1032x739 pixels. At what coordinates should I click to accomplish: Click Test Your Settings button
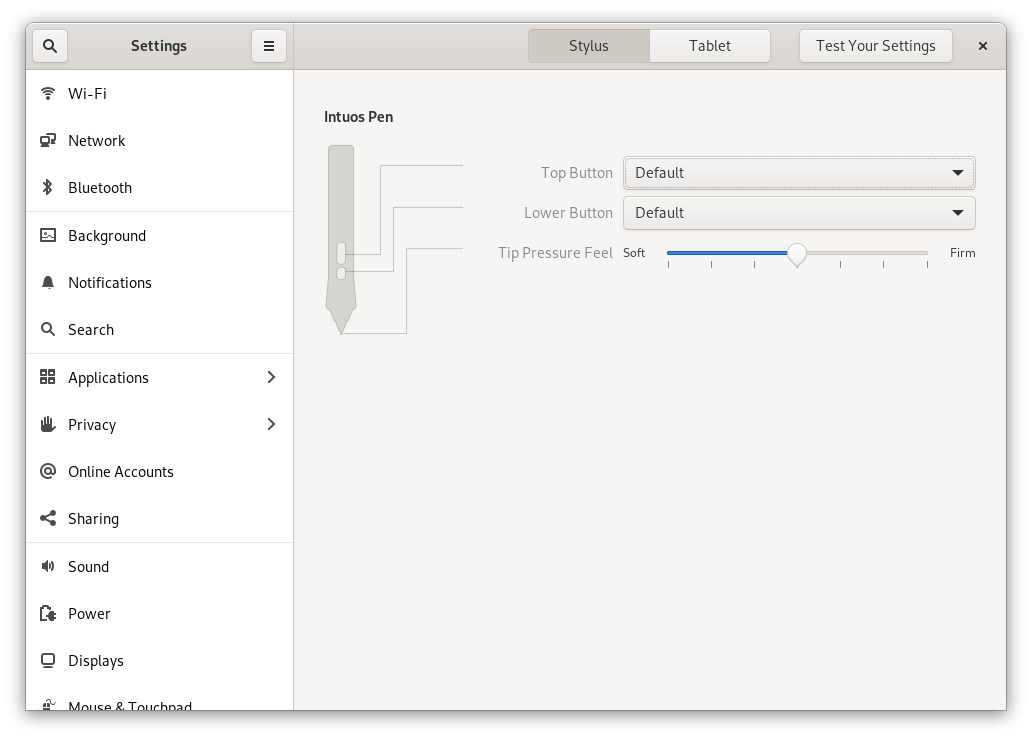pyautogui.click(x=875, y=46)
